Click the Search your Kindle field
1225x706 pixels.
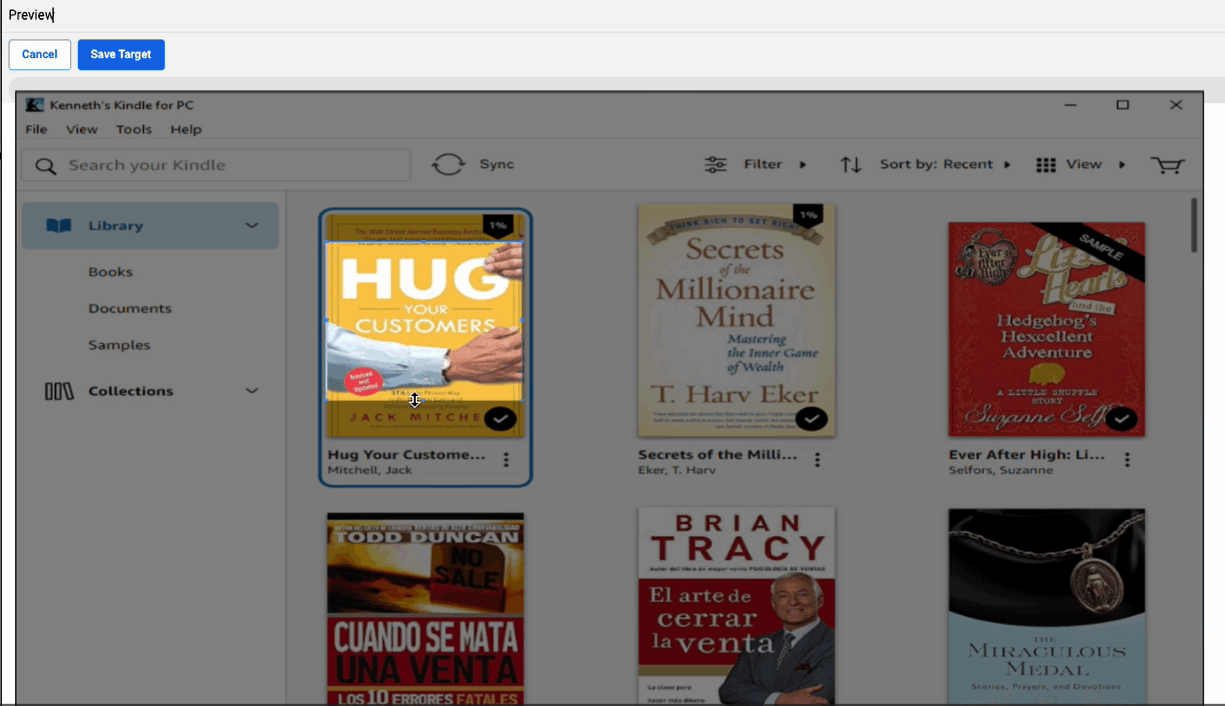pyautogui.click(x=230, y=165)
